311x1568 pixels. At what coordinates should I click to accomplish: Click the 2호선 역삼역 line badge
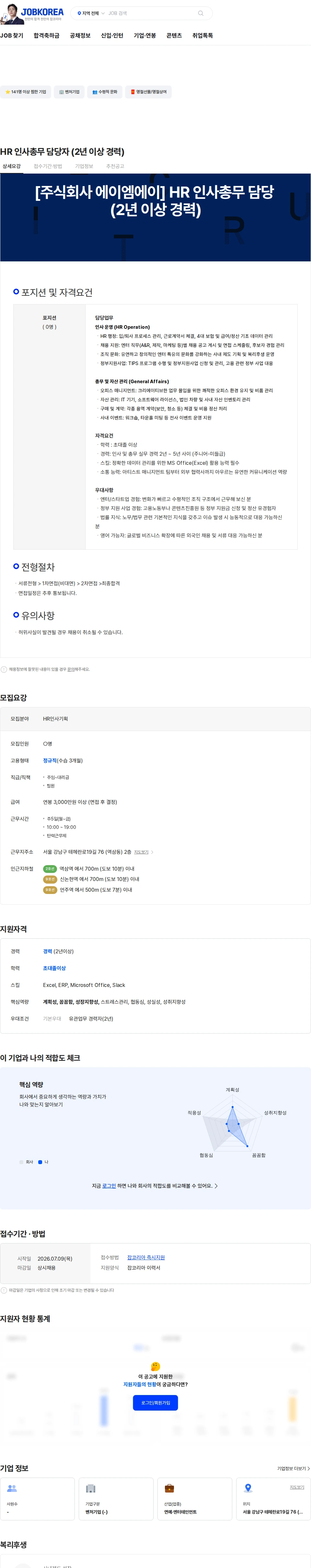point(50,869)
